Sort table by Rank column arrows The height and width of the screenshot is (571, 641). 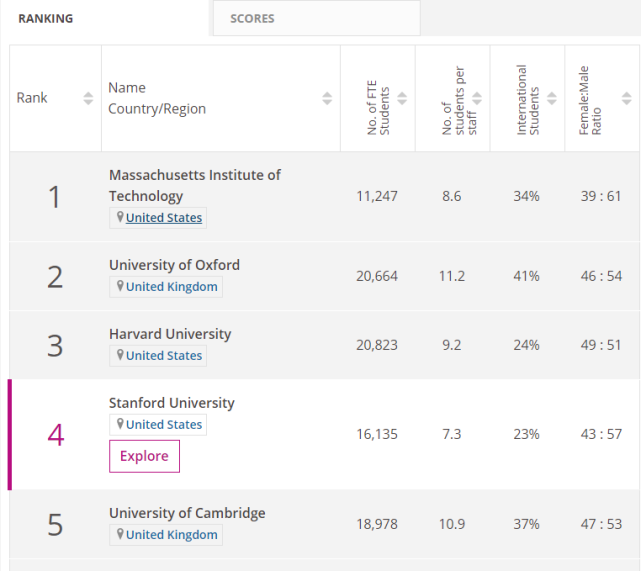(x=88, y=98)
